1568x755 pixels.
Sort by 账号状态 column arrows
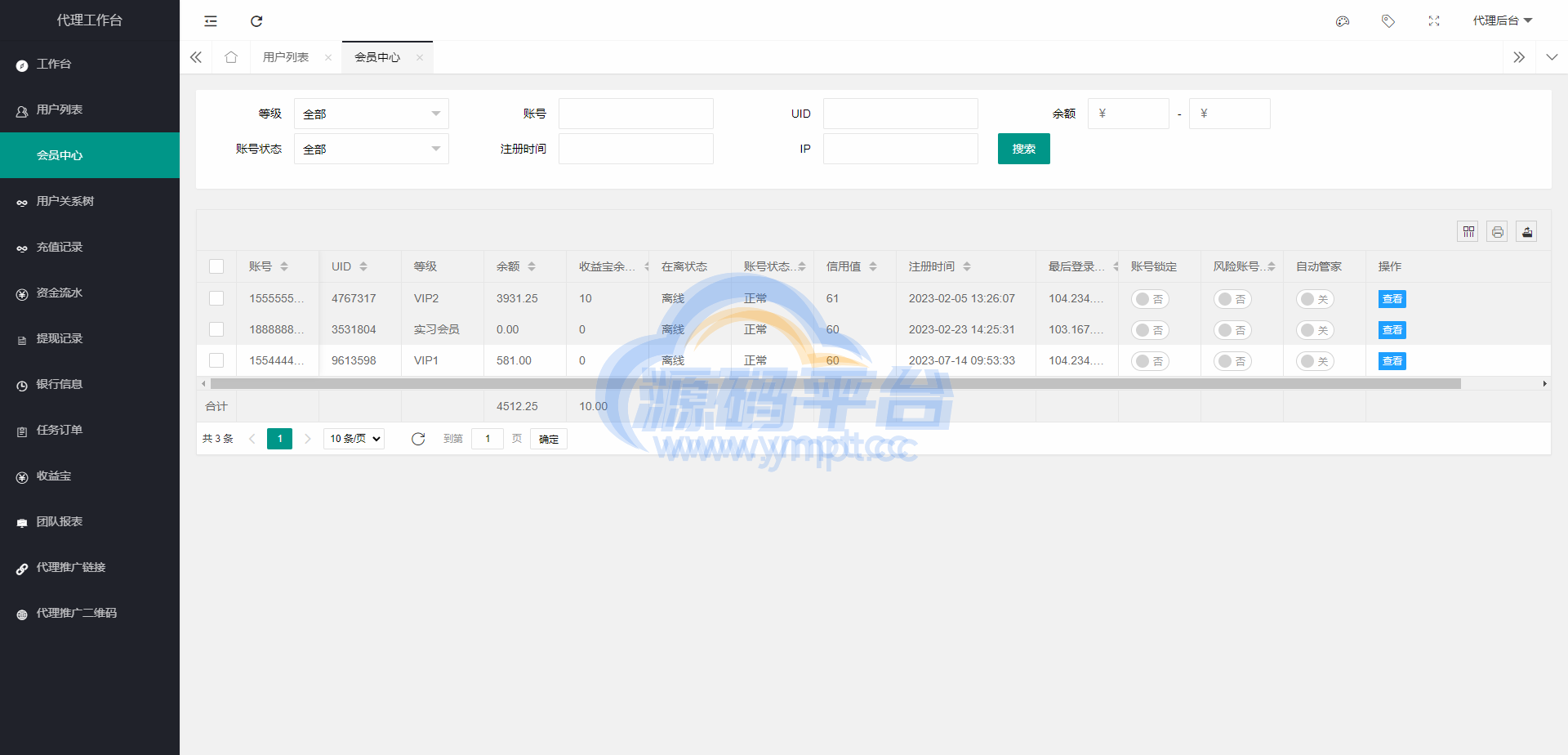point(802,266)
